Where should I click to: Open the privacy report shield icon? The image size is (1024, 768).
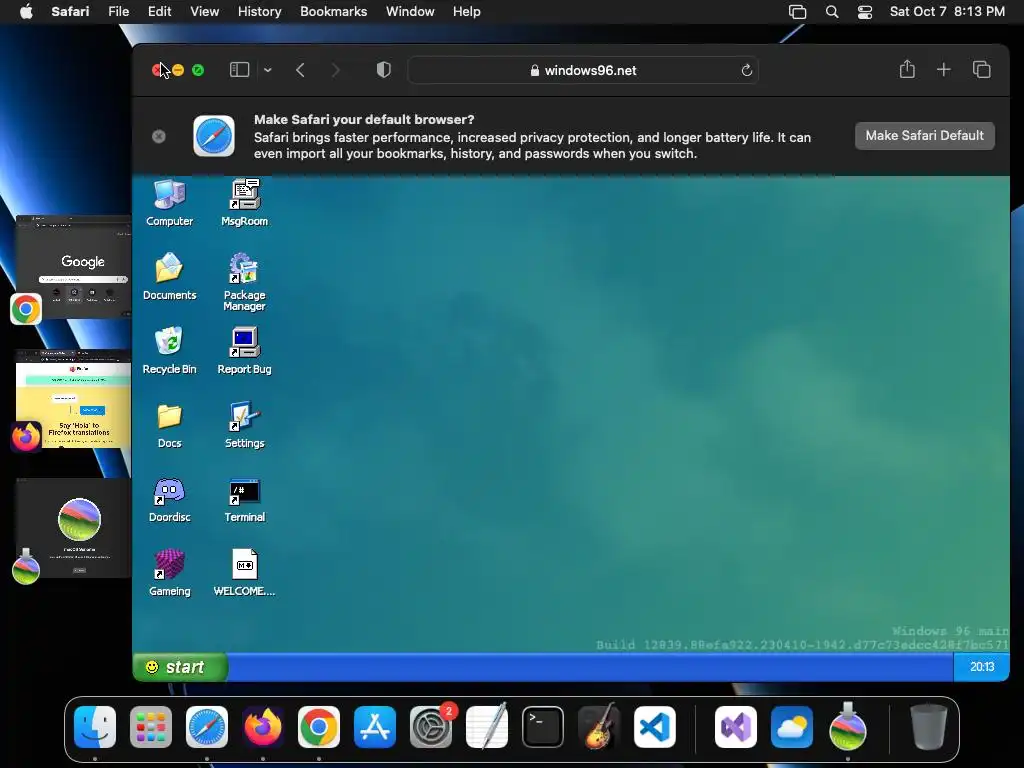tap(384, 70)
